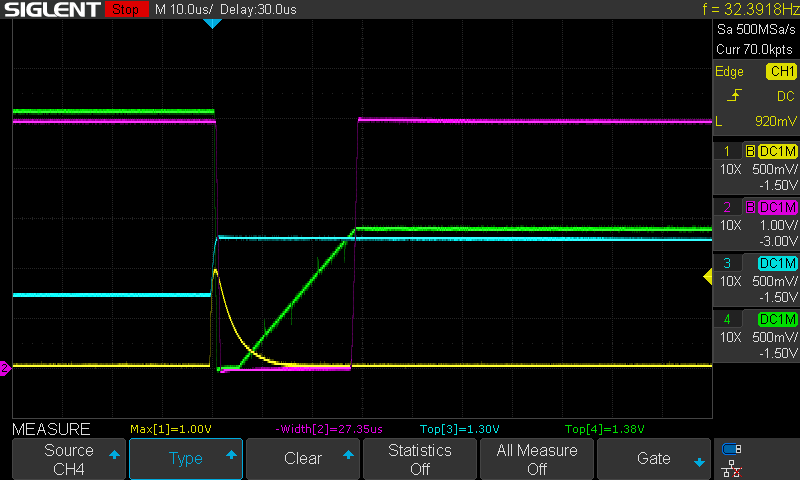Click the CH1 trigger source badge
Screen dimensions: 800x480
click(x=780, y=72)
